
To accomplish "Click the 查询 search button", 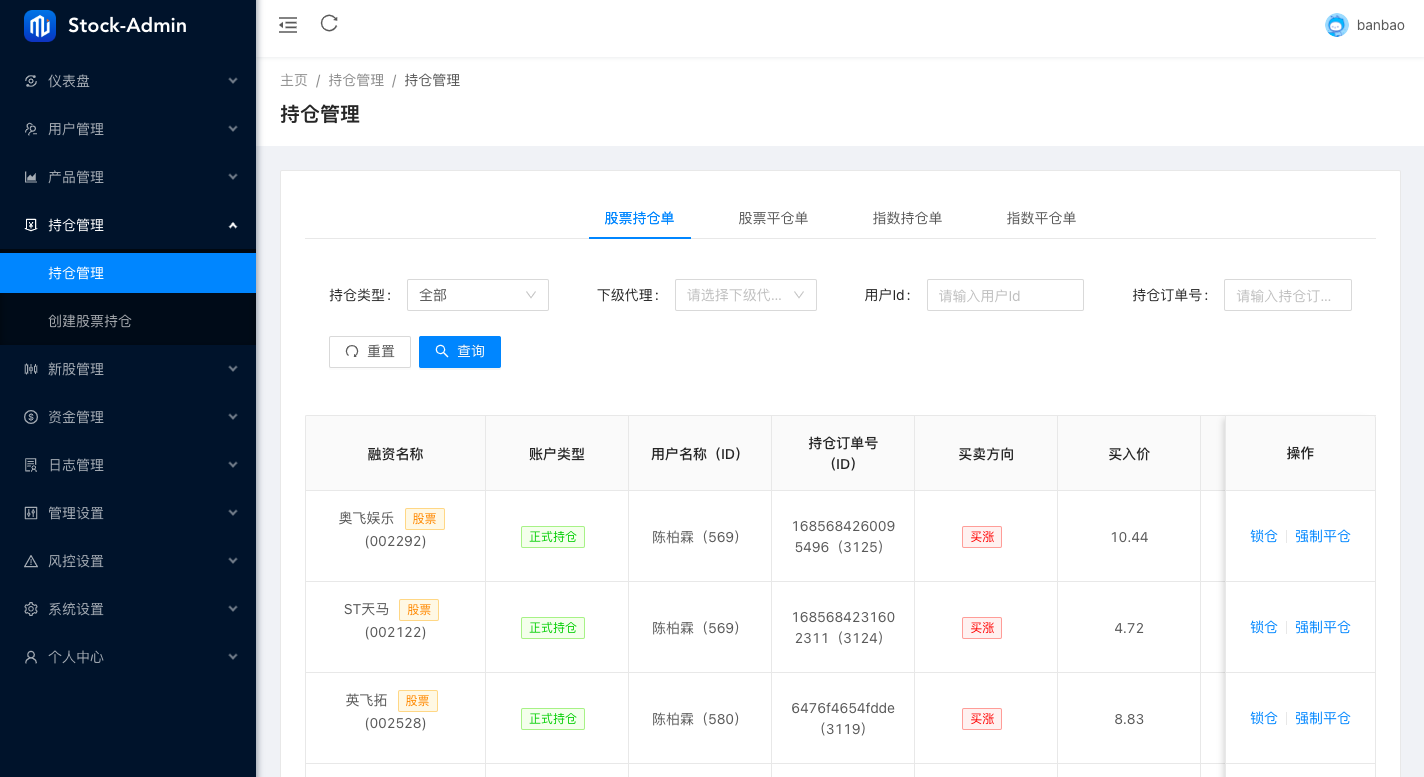I will (x=460, y=352).
